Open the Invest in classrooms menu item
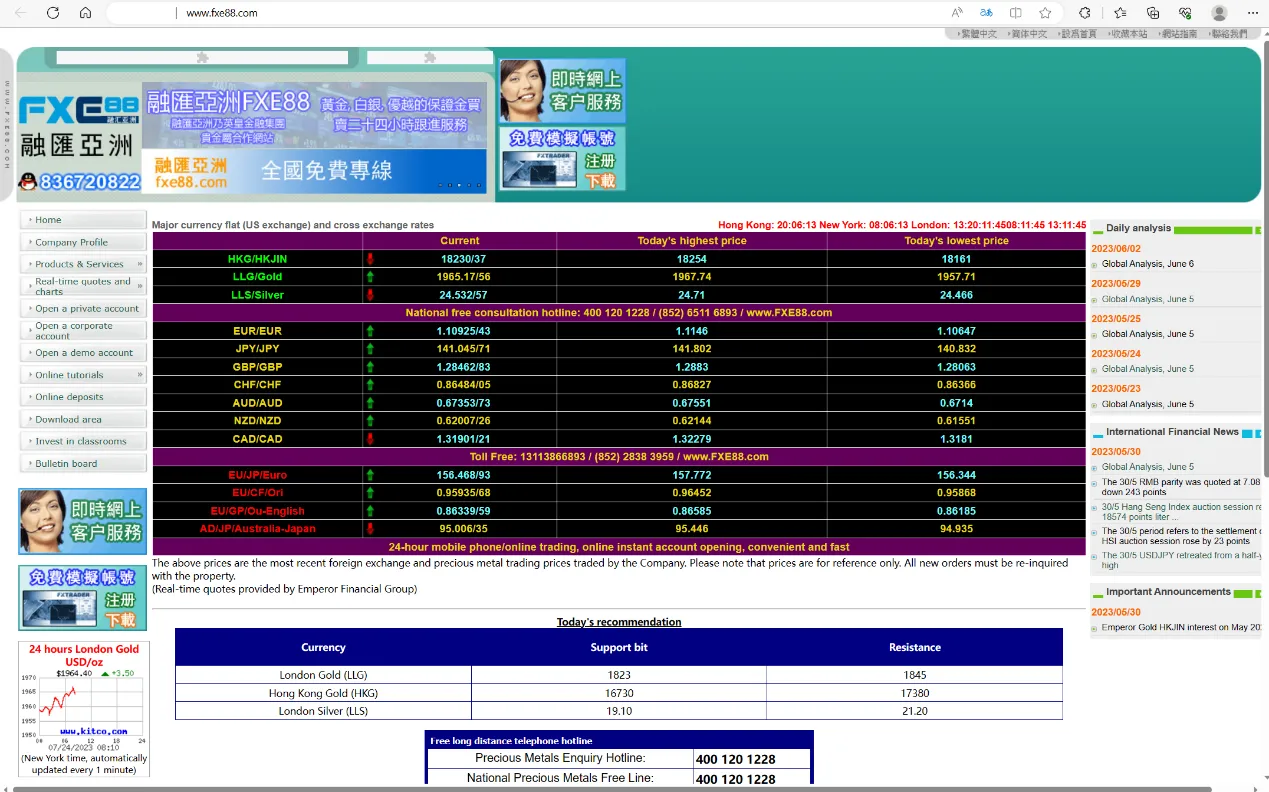Screen dimensions: 1269x792 pos(83,441)
